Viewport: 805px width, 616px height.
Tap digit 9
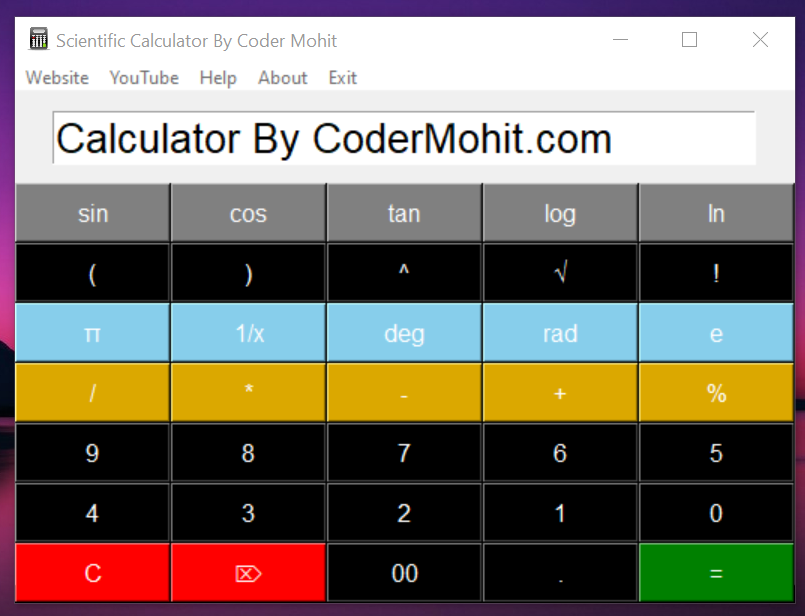point(92,453)
